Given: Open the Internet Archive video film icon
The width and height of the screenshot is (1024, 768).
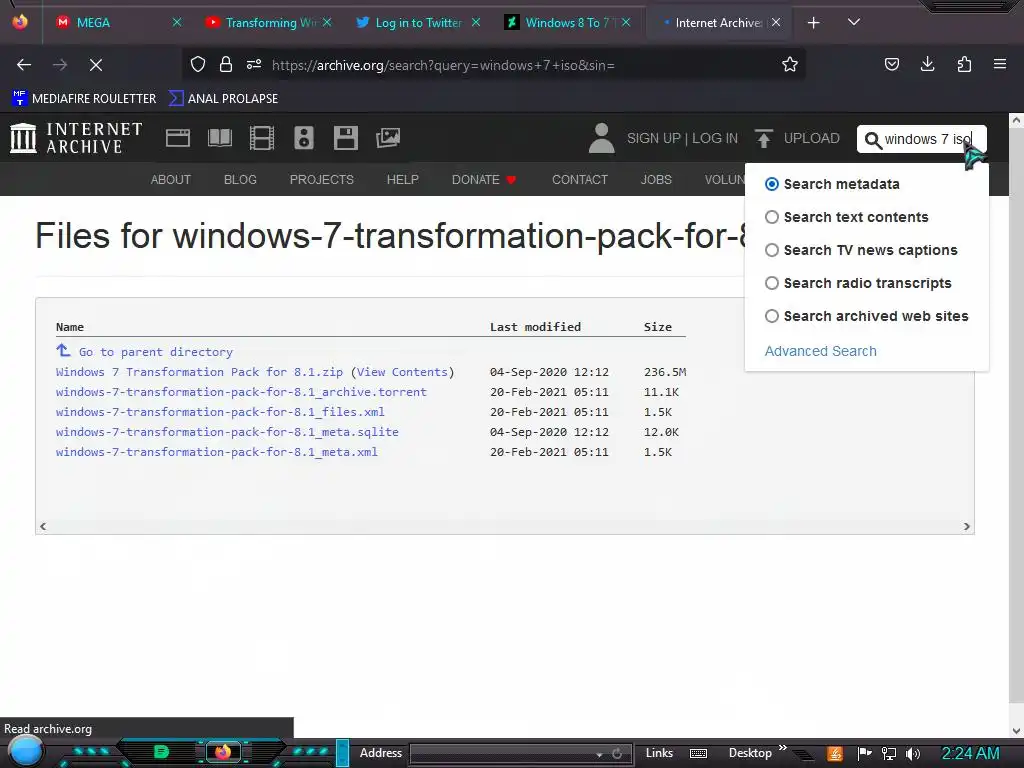Looking at the screenshot, I should click(262, 138).
